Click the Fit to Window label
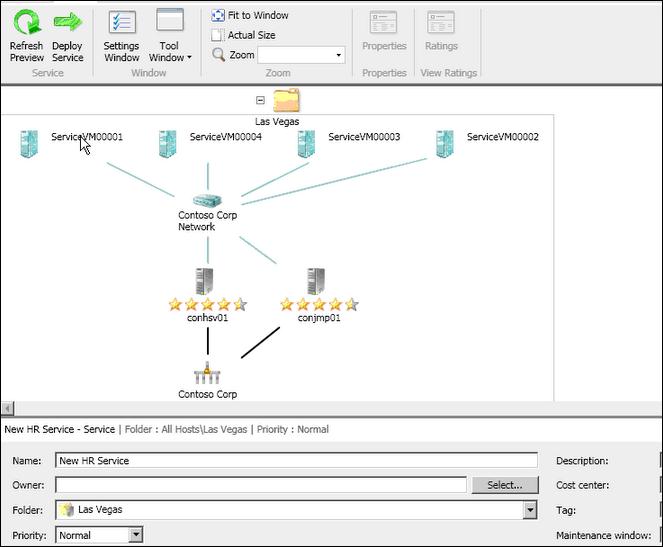The image size is (663, 547). [x=258, y=16]
